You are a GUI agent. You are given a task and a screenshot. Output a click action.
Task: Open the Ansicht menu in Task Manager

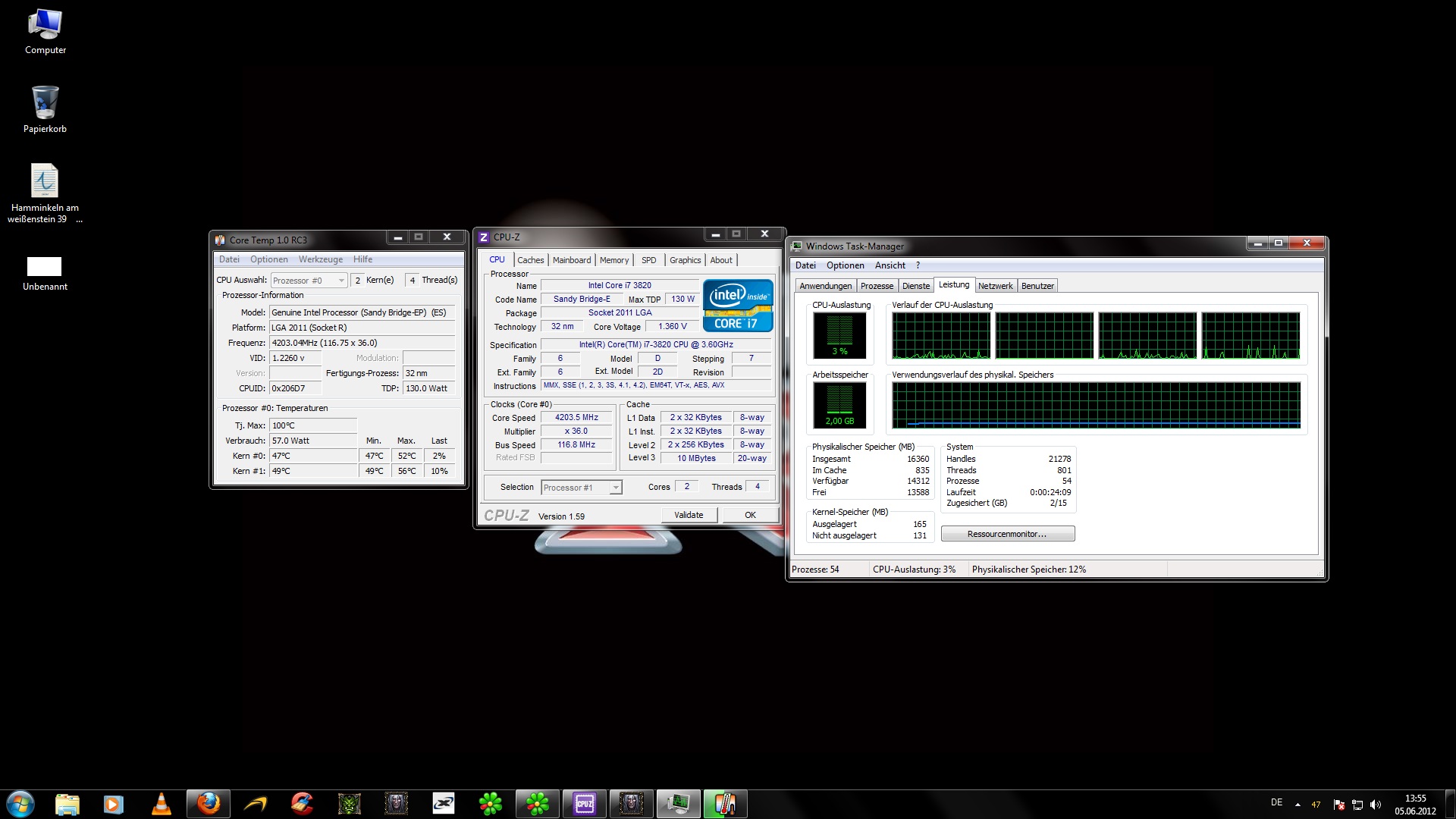click(890, 265)
